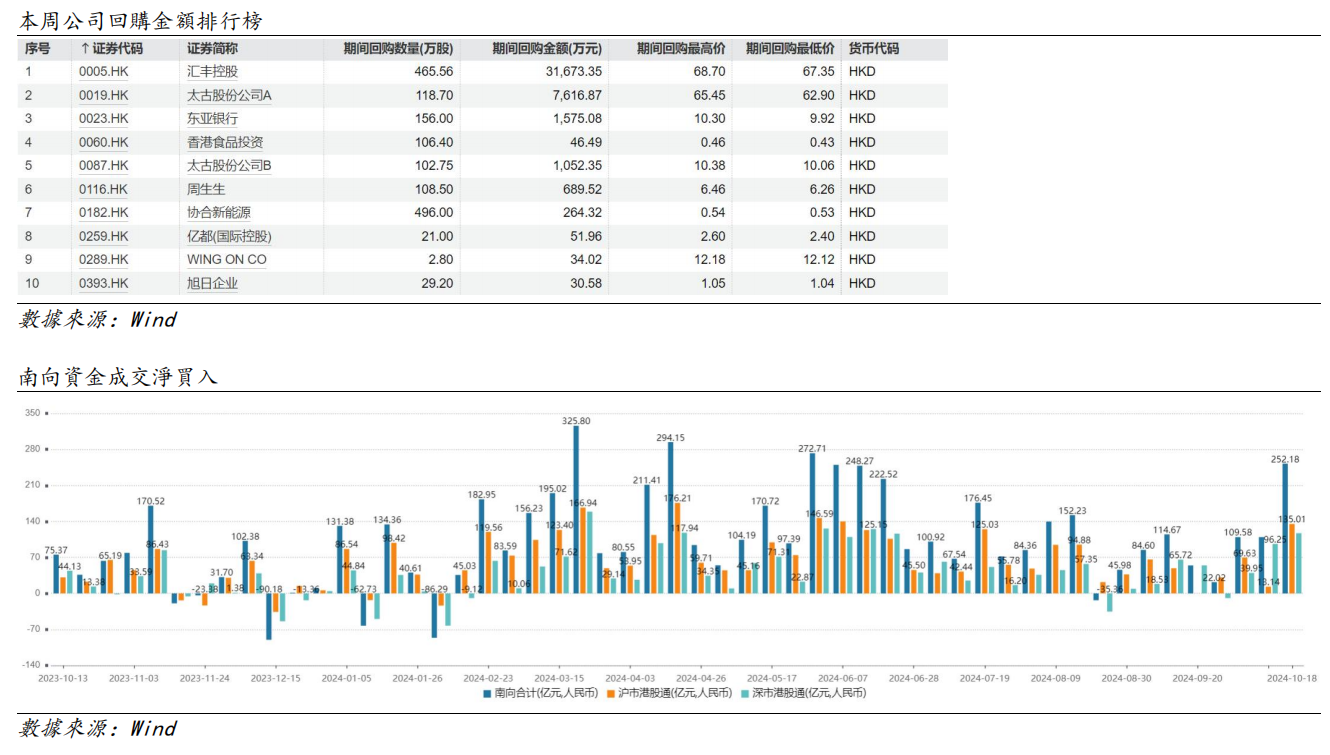
Task: Click the 期间回购金额(万元) column header
Action: tap(547, 48)
